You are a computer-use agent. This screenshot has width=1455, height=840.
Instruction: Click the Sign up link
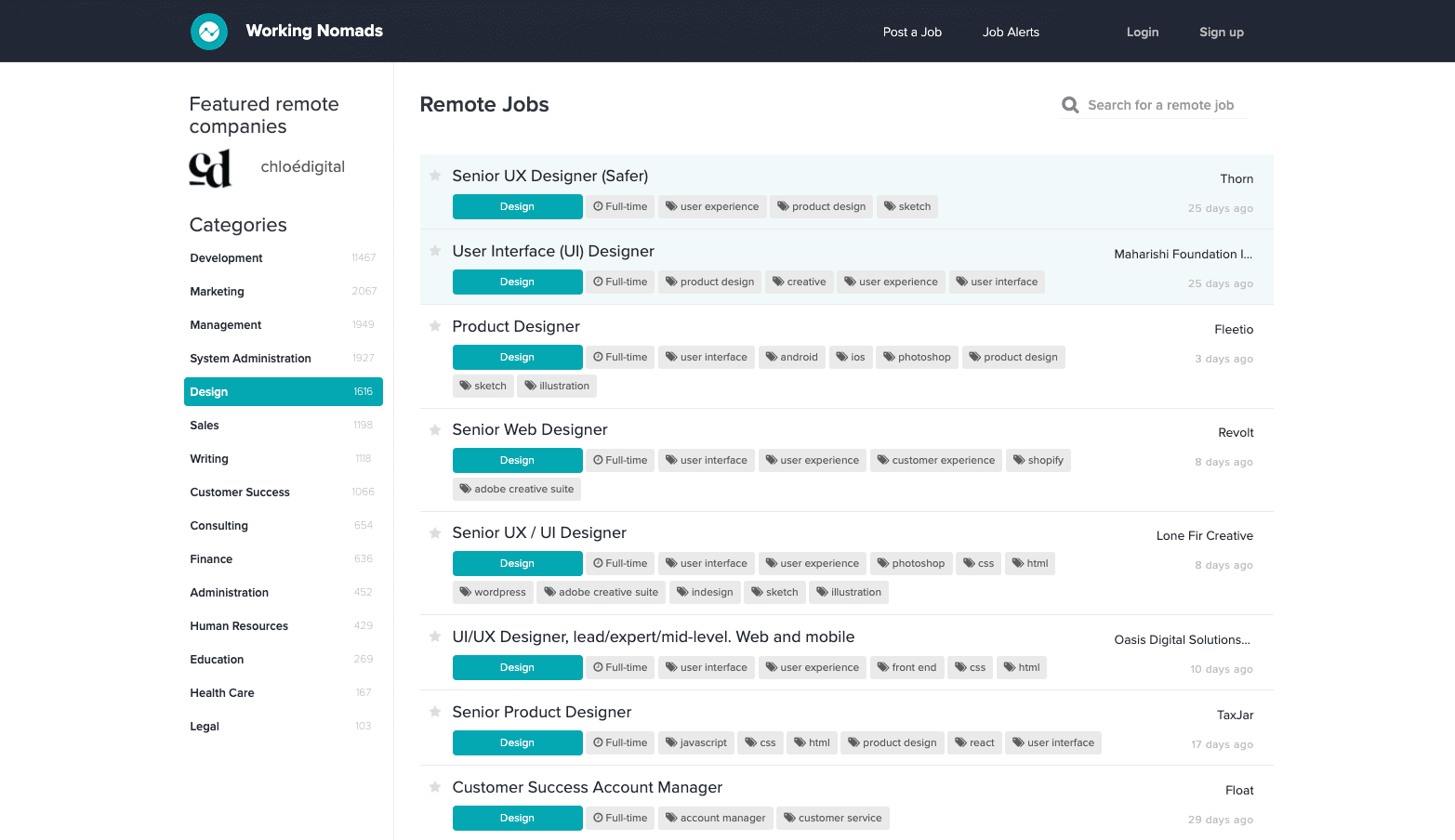[x=1221, y=32]
